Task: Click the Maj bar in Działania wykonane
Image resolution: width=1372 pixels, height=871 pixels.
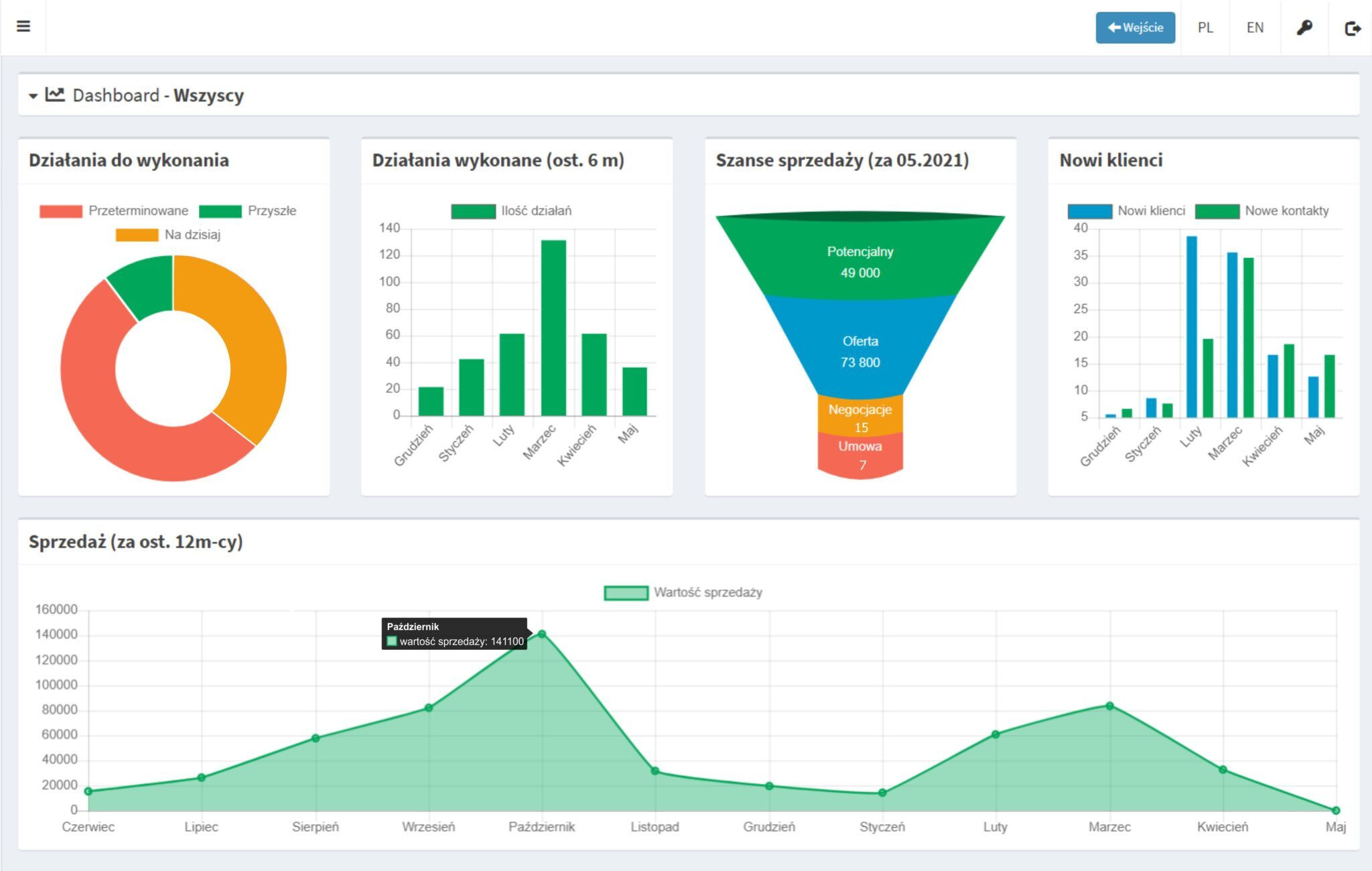Action: pos(634,392)
